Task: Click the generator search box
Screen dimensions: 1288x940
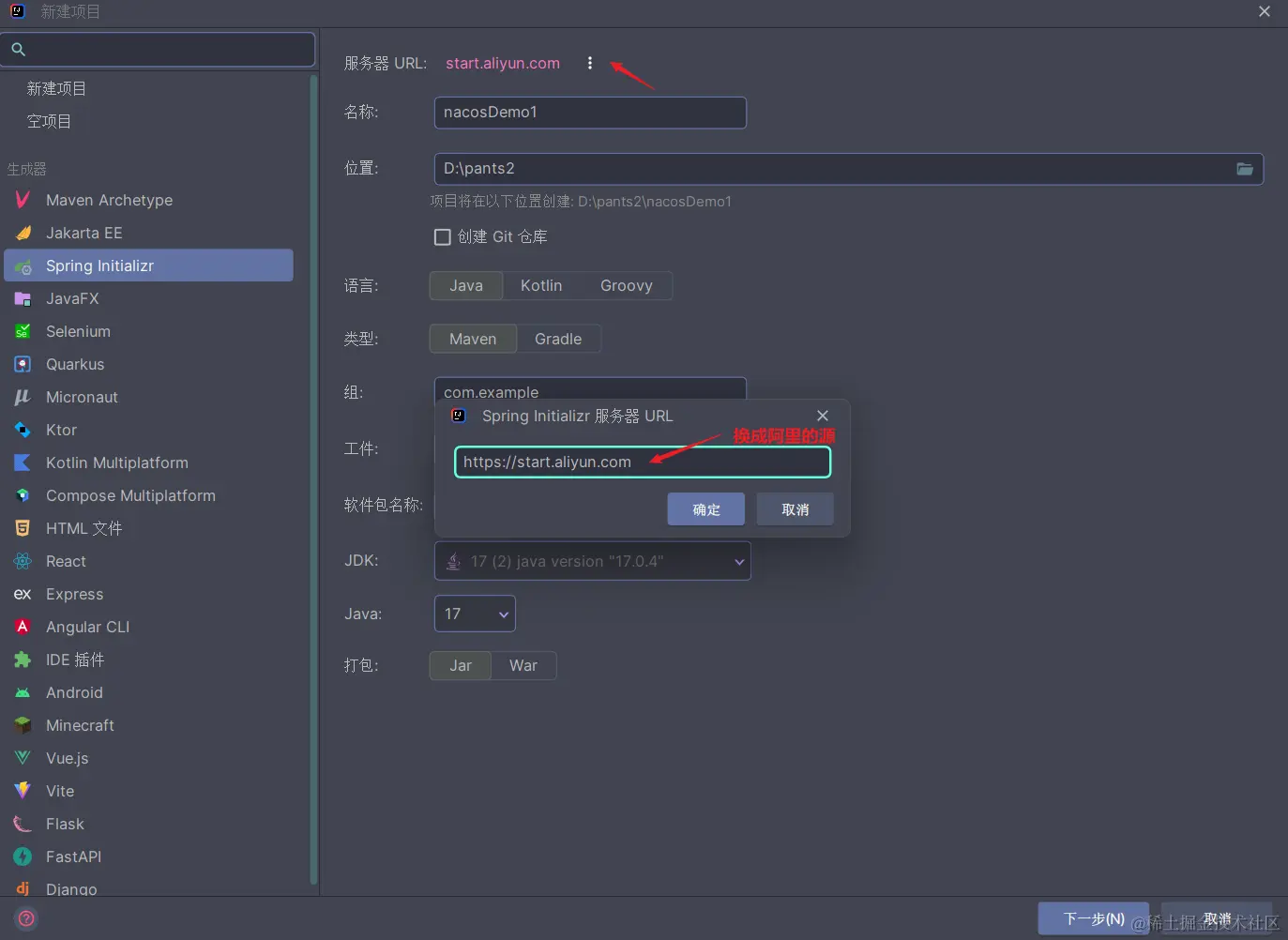Action: tap(158, 50)
